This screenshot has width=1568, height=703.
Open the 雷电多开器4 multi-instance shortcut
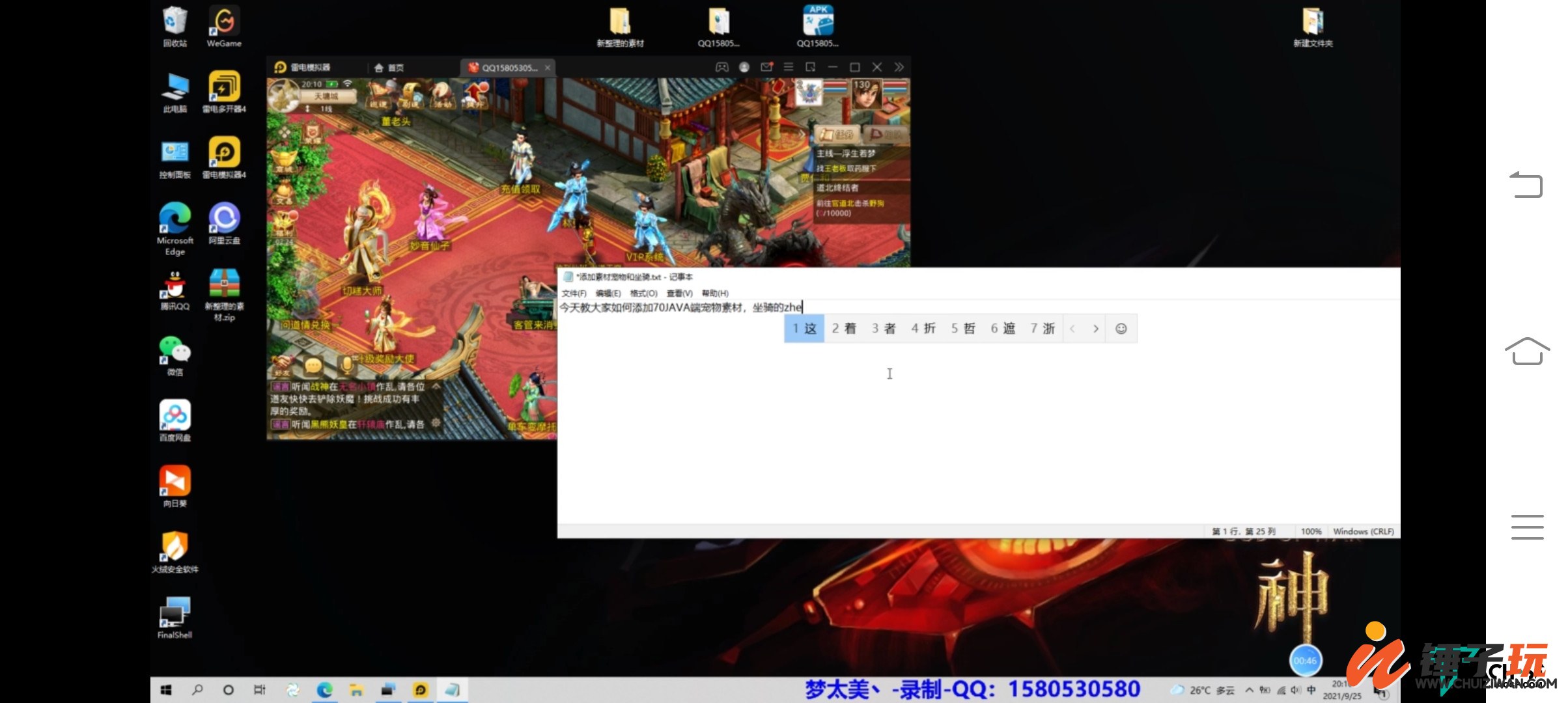(224, 92)
